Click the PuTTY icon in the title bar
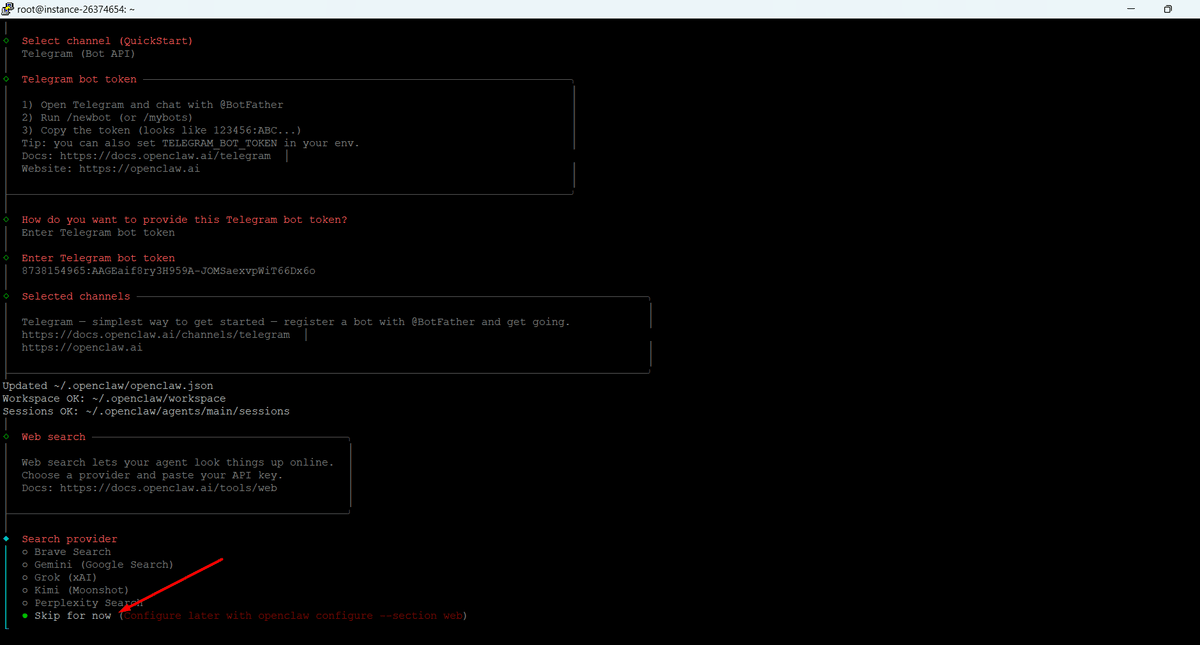 (x=8, y=9)
